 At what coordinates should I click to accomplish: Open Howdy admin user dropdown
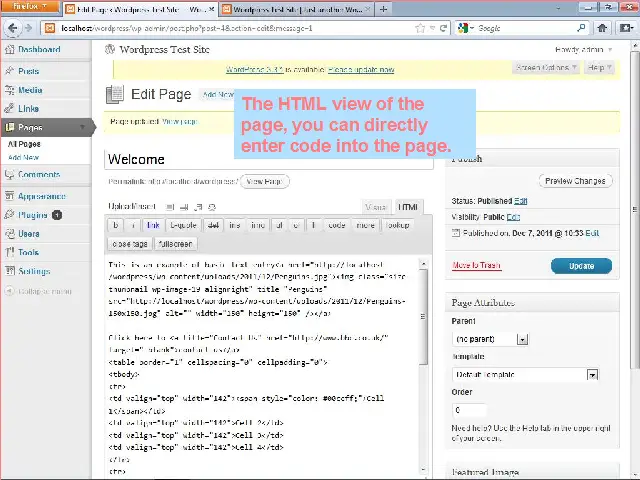(x=584, y=49)
